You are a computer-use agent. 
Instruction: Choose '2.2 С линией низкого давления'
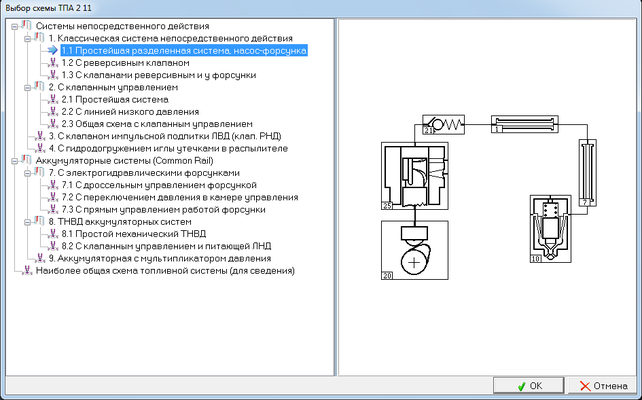[x=130, y=112]
